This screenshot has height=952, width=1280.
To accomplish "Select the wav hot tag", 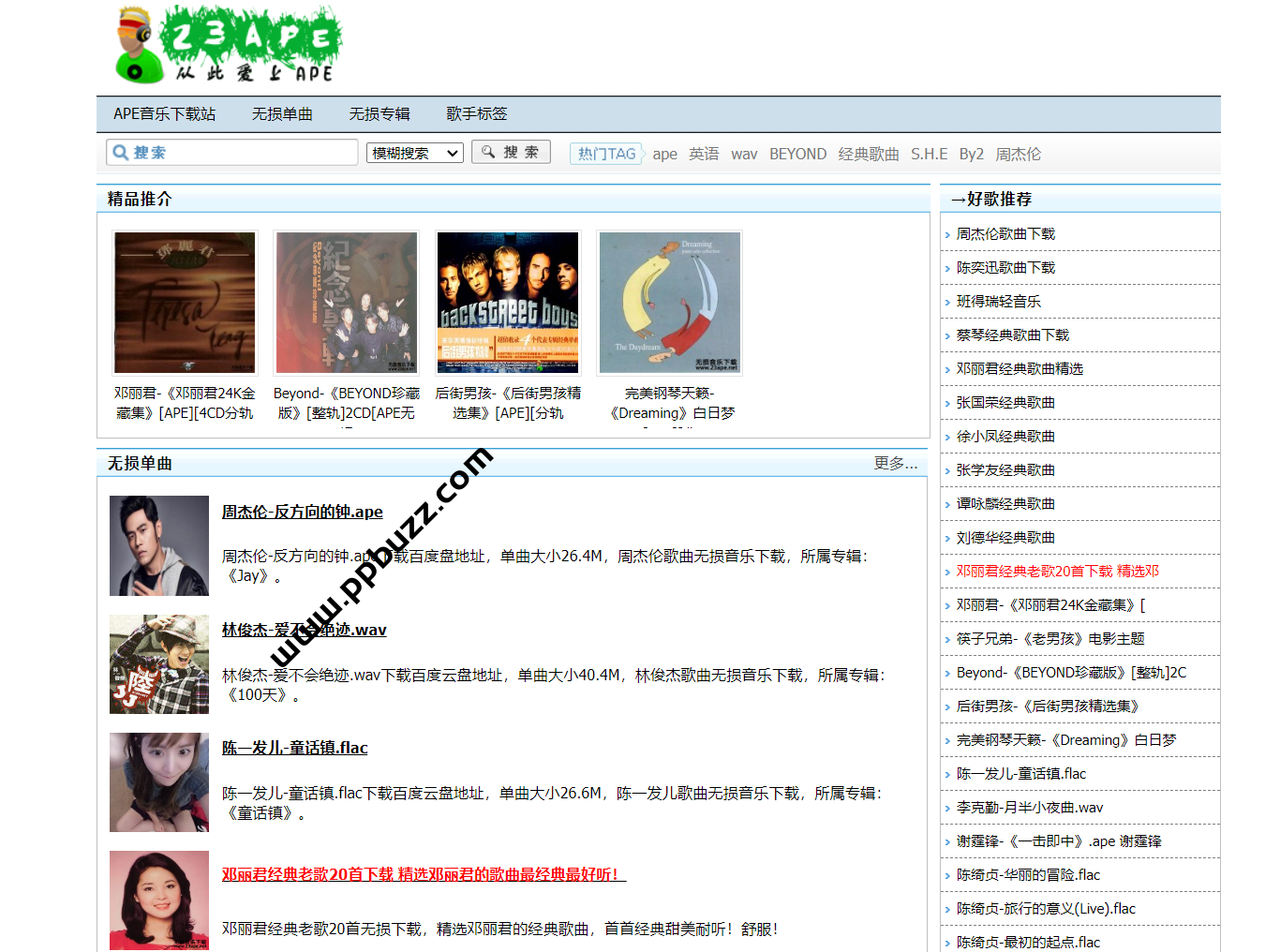I will click(x=744, y=154).
